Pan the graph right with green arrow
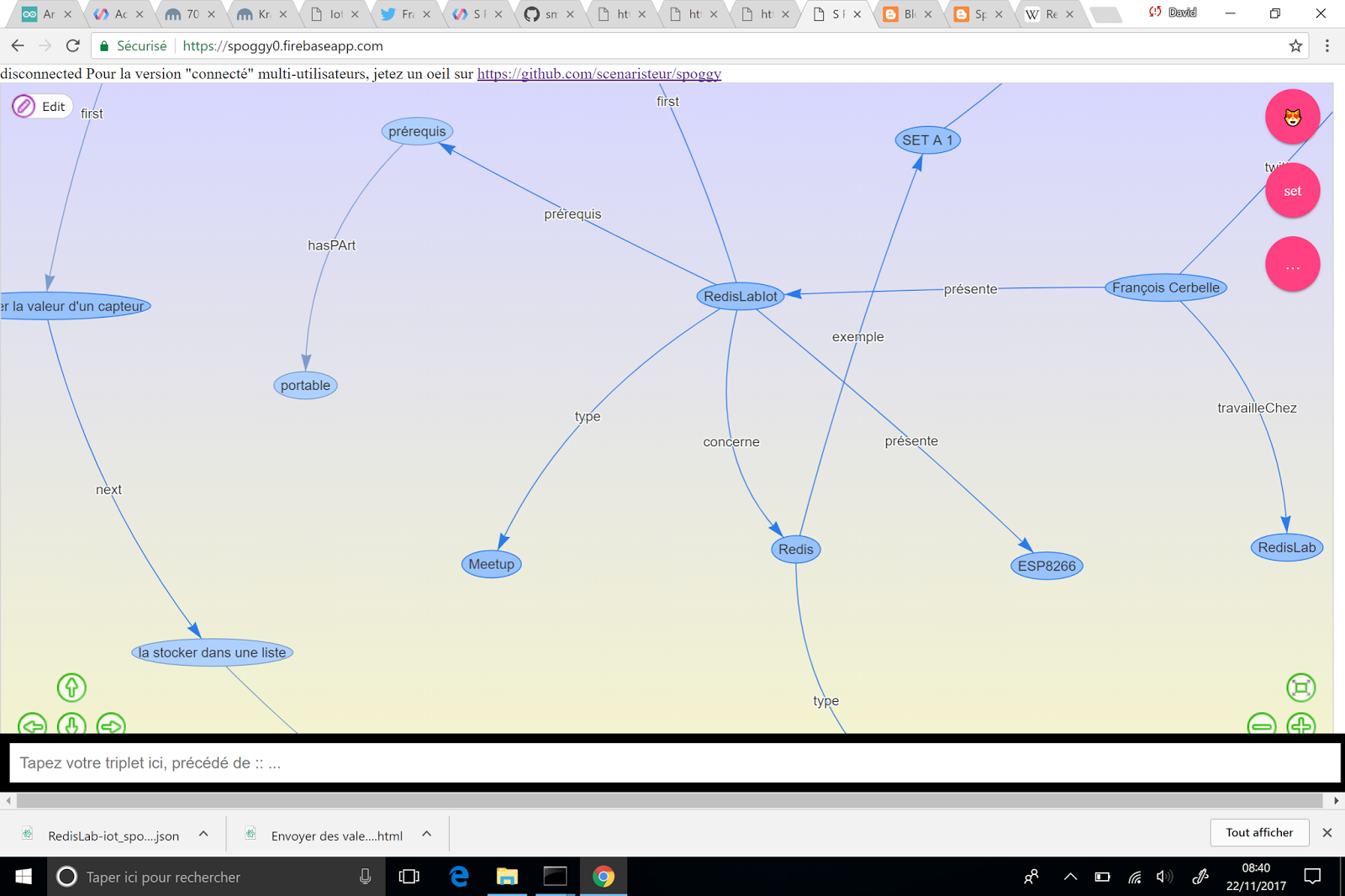1345x896 pixels. (111, 725)
